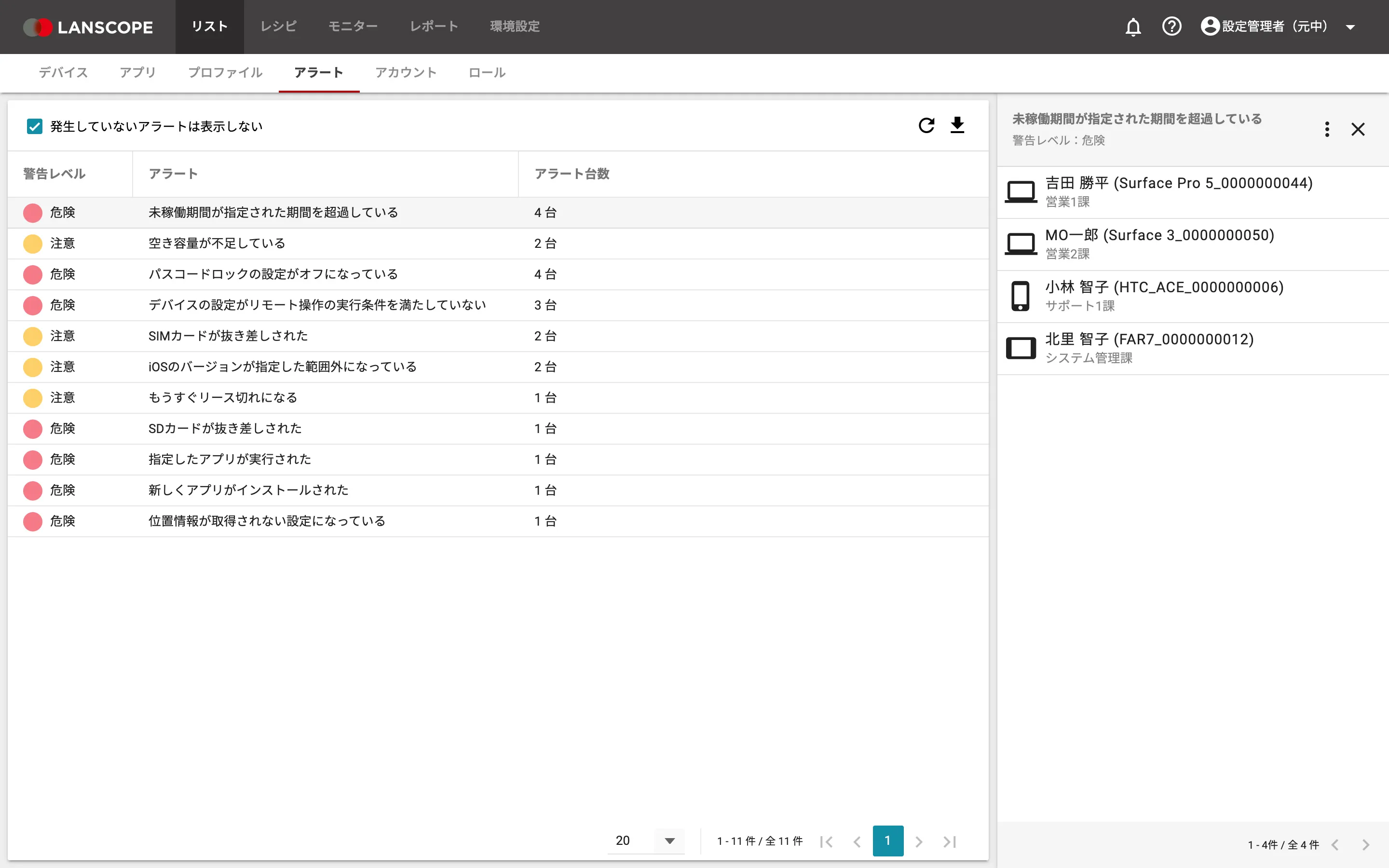The height and width of the screenshot is (868, 1389).
Task: Click 3 台 count for リモート操作 alert
Action: (545, 305)
